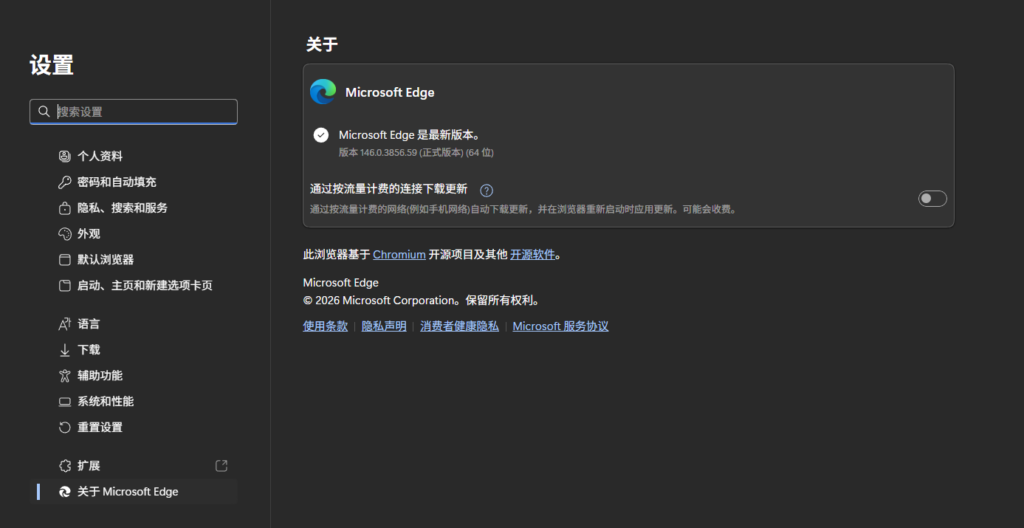Select 关于 Microsoft Edge in the sidebar

[x=134, y=492]
